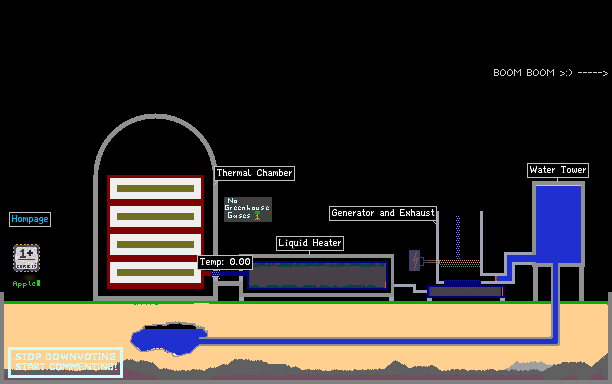Click the BOOM BOOM arrow text
Viewport: 612px width, 384px height.
[551, 73]
